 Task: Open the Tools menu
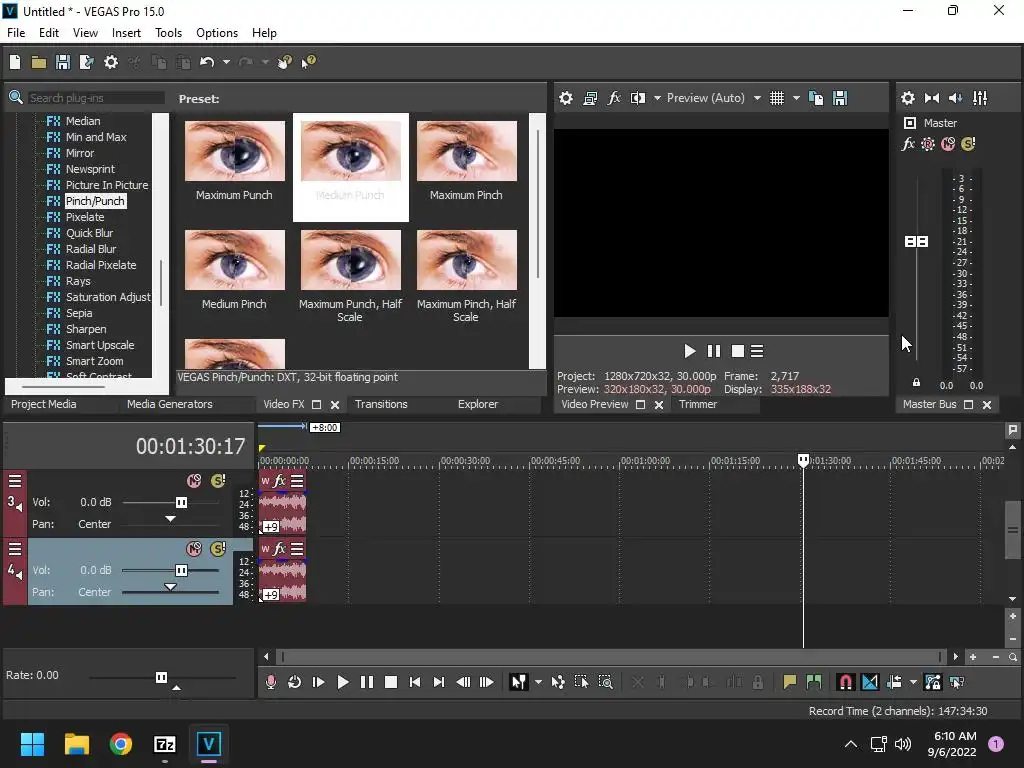[168, 33]
